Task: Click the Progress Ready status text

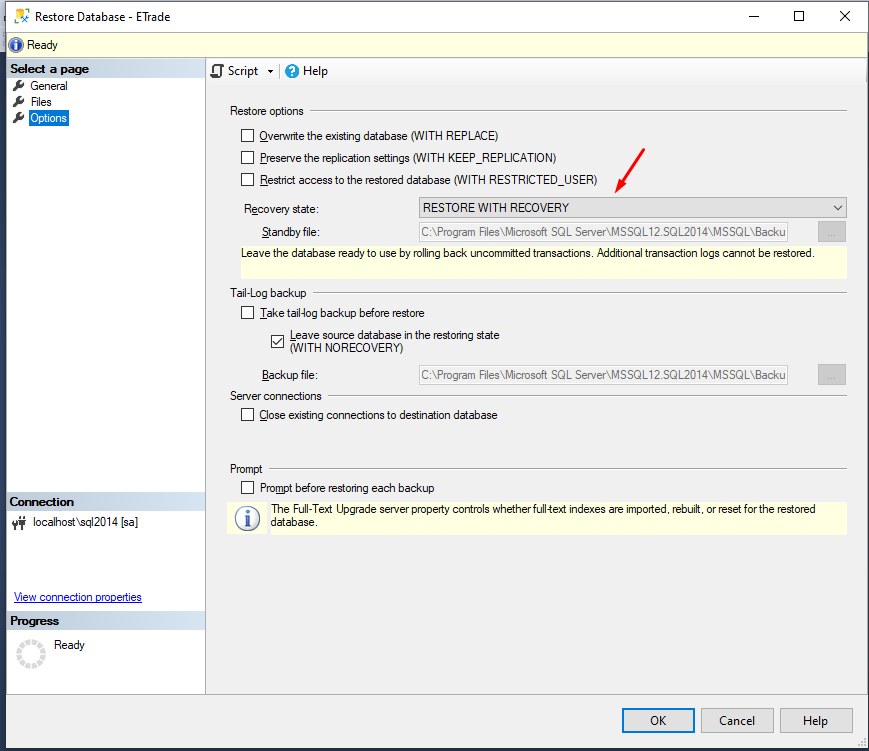Action: [x=69, y=645]
